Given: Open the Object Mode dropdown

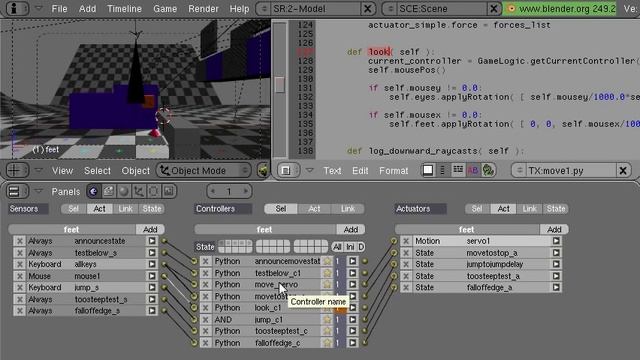Looking at the screenshot, I should tap(204, 170).
